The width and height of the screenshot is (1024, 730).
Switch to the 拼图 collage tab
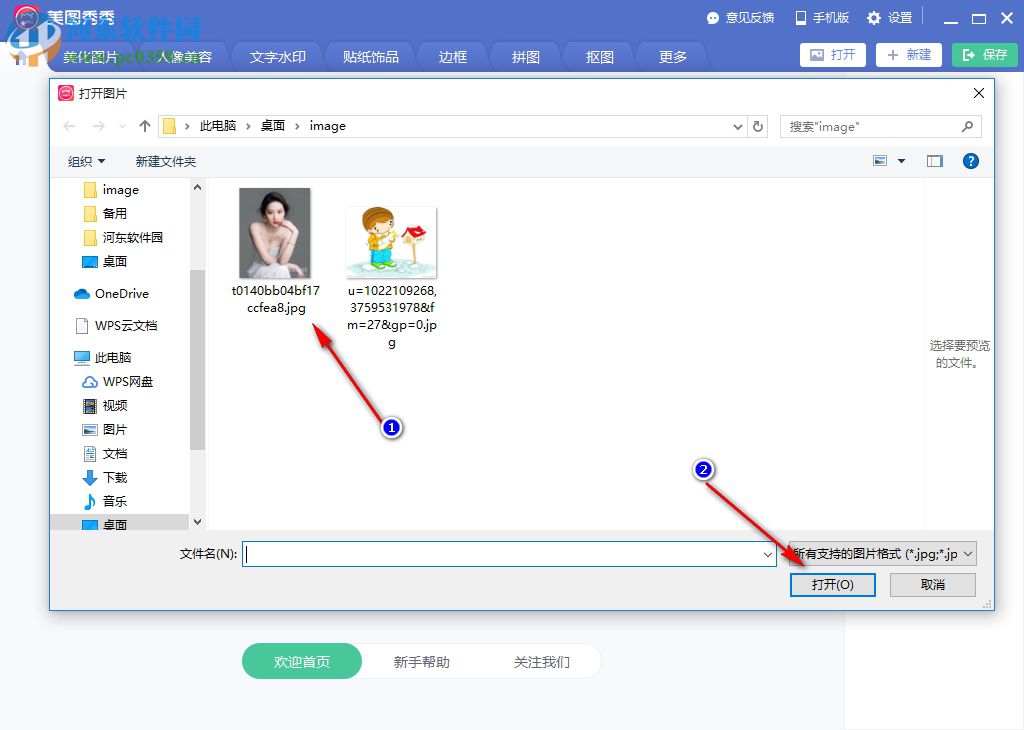[x=524, y=57]
